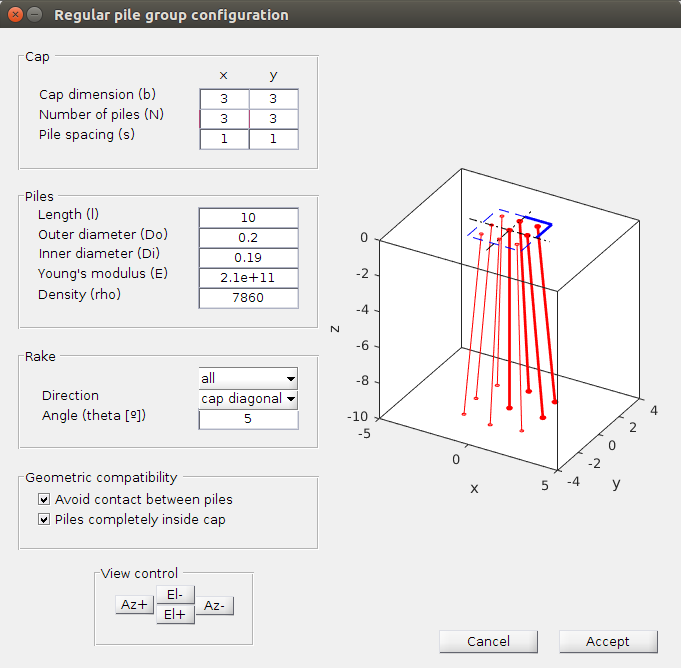Viewport: 681px width, 668px height.
Task: Edit the Young's modulus field
Action: (x=248, y=278)
